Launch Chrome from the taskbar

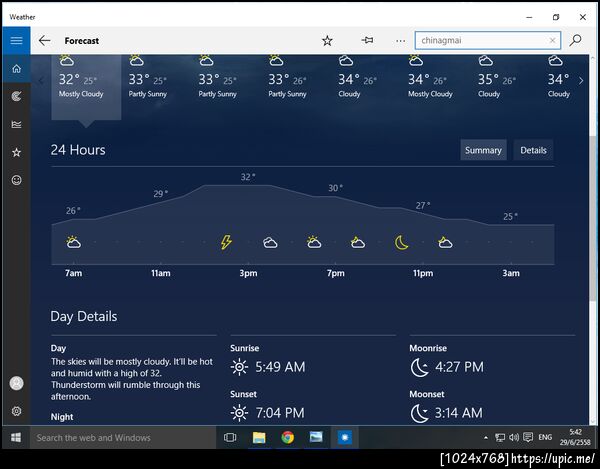pyautogui.click(x=287, y=437)
